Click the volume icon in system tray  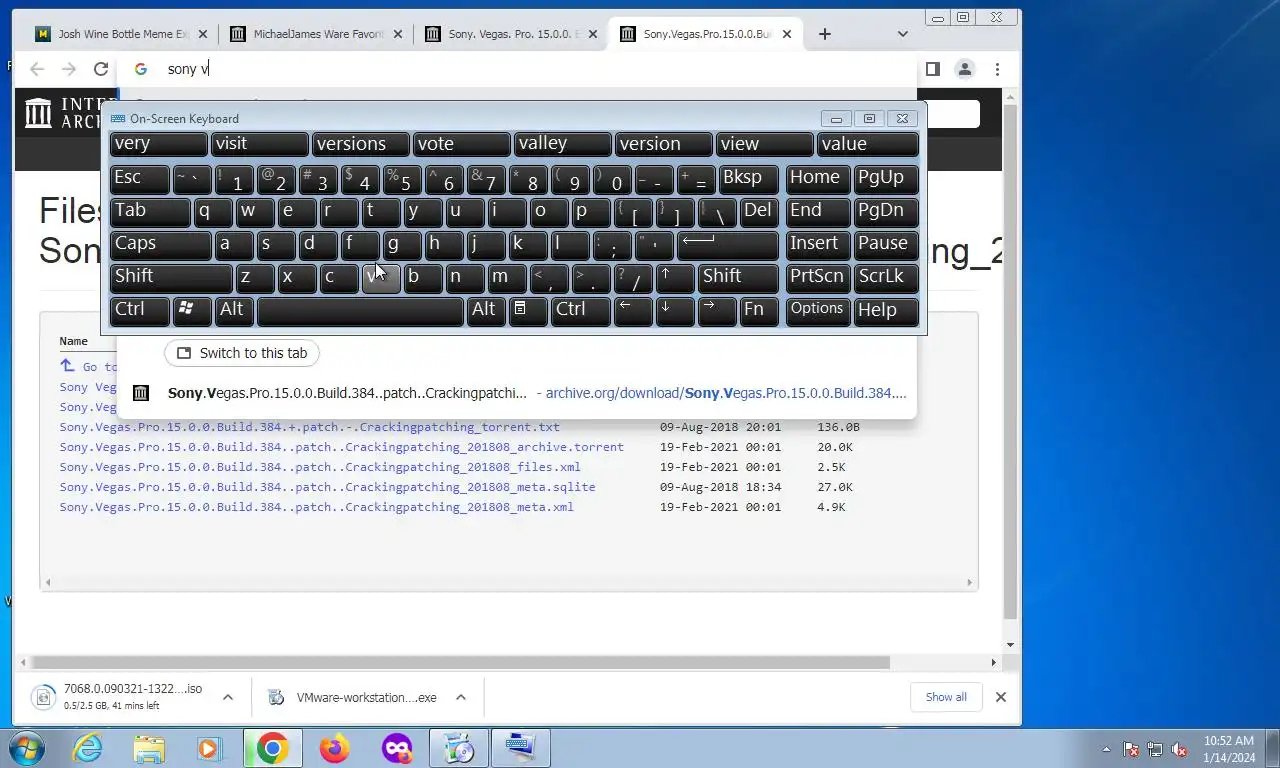point(1180,749)
